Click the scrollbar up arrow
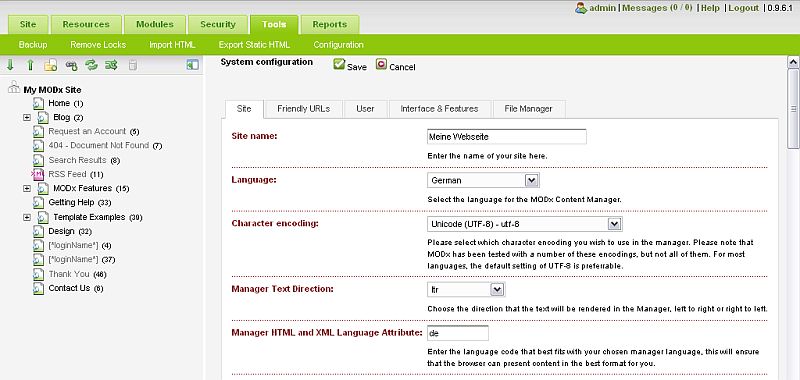 coord(793,62)
